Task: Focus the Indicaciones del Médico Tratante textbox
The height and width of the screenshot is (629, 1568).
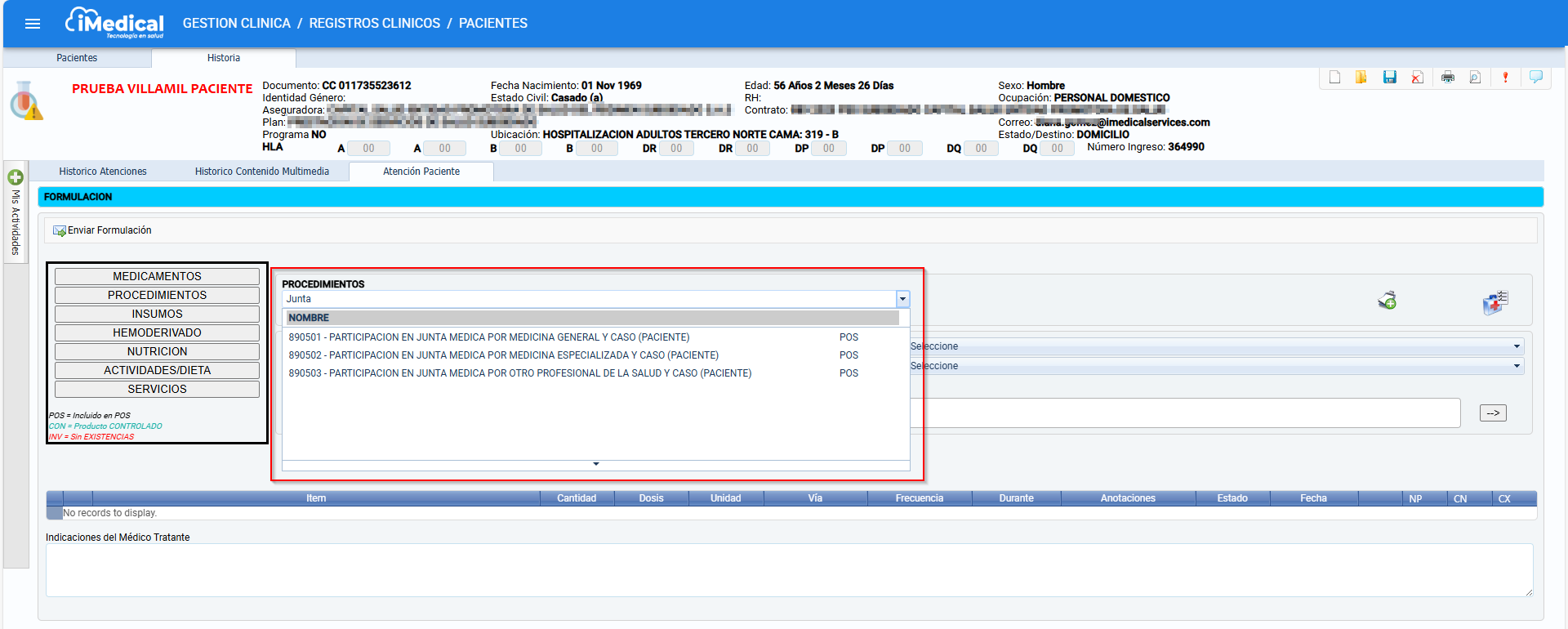Action: tap(789, 570)
